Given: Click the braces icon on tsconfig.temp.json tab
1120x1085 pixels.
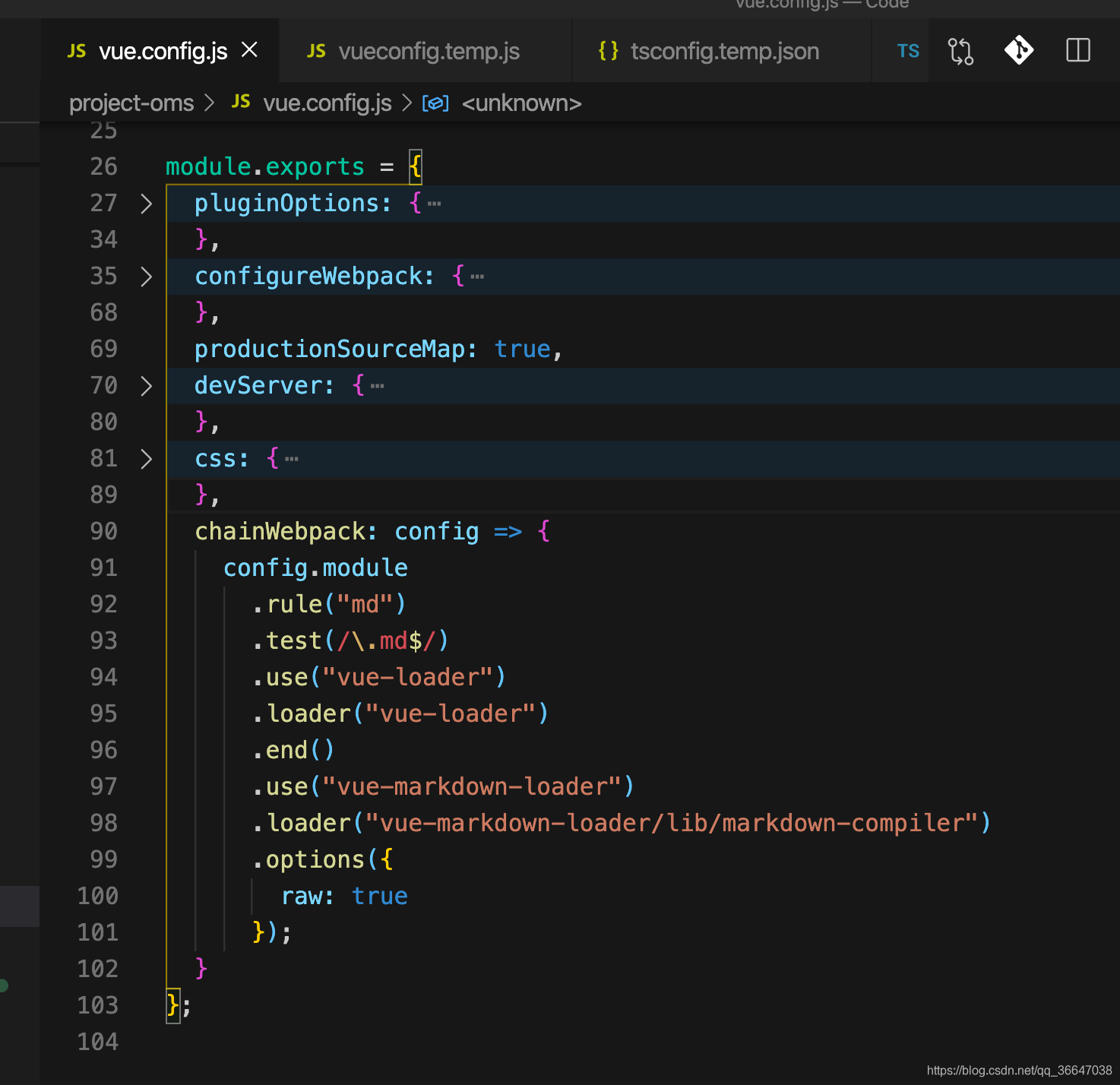Looking at the screenshot, I should pos(609,51).
